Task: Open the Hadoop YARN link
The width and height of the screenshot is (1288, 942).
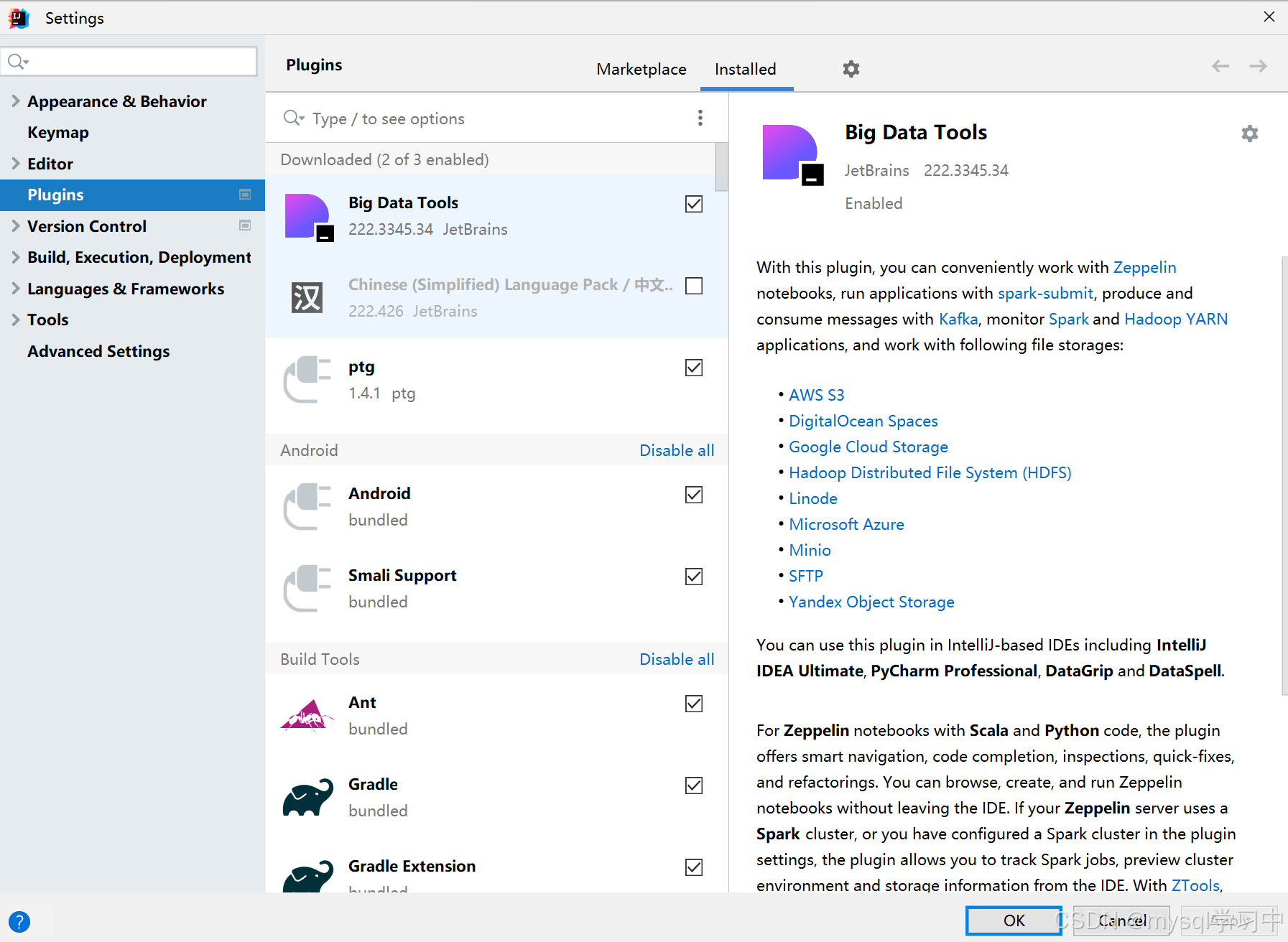Action: tap(1176, 319)
